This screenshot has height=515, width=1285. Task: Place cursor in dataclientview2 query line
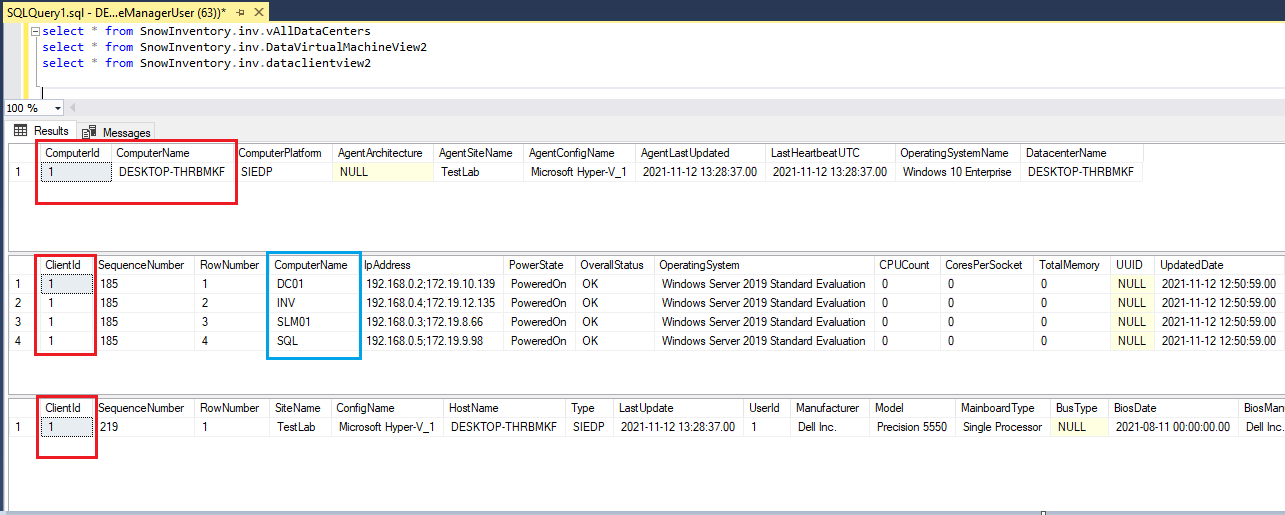206,63
